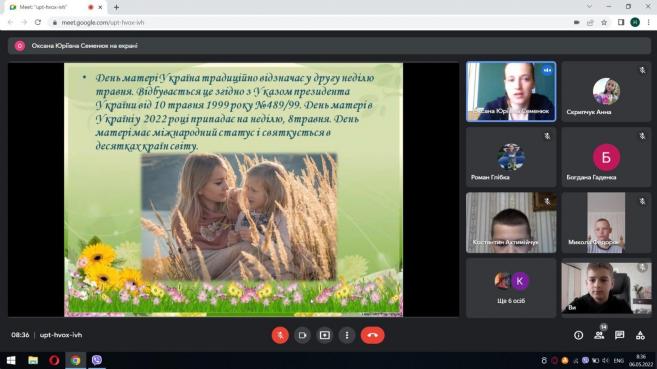
Task: Select Оксана Юріївна Семенюк video tile
Action: [x=511, y=92]
